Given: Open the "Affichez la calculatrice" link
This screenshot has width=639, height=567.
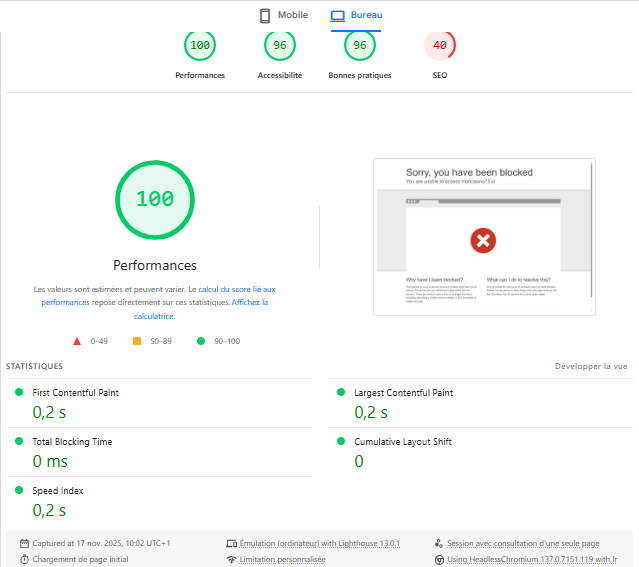Looking at the screenshot, I should (x=249, y=301).
